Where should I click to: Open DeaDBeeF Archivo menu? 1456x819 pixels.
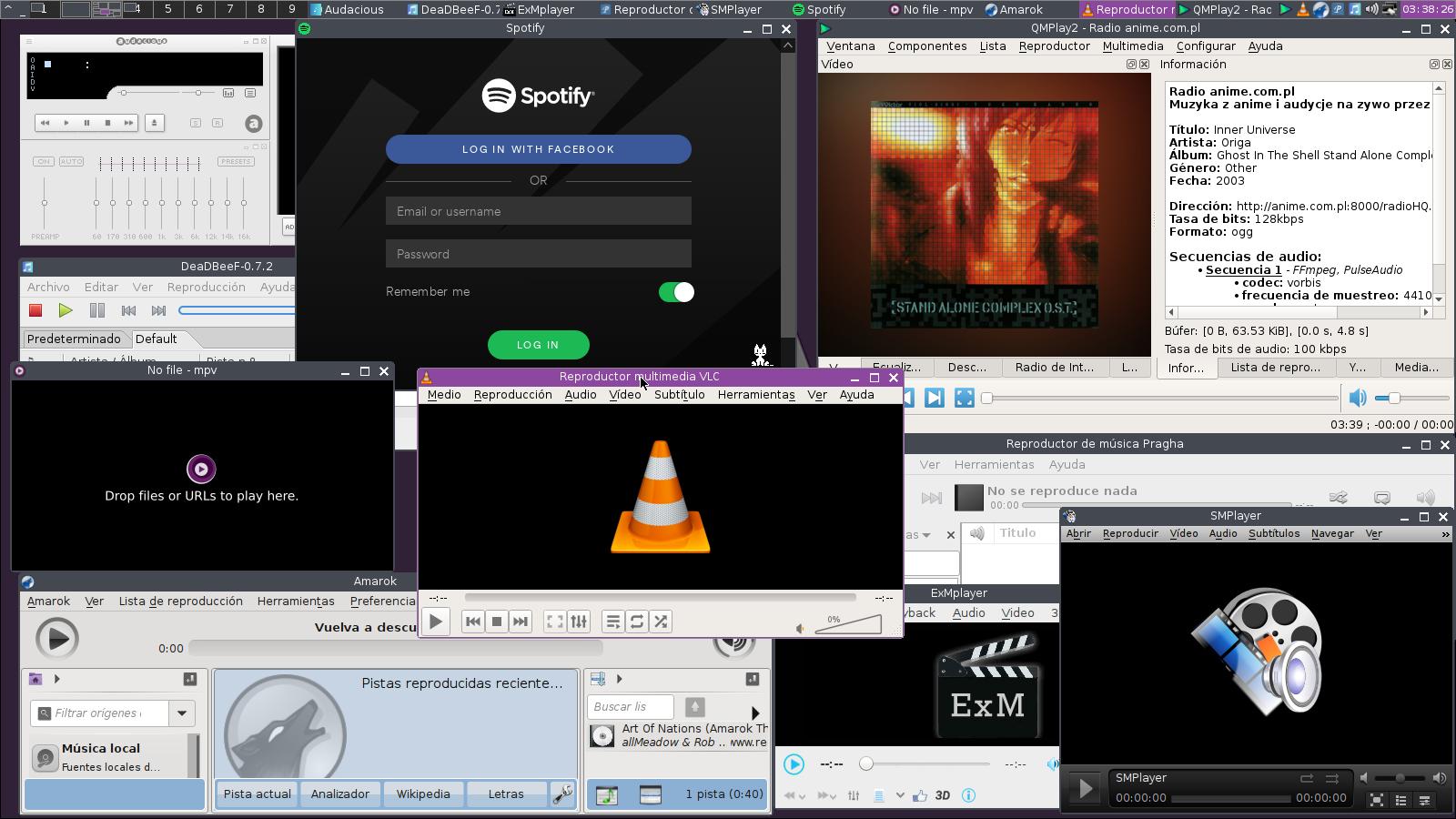tap(48, 287)
